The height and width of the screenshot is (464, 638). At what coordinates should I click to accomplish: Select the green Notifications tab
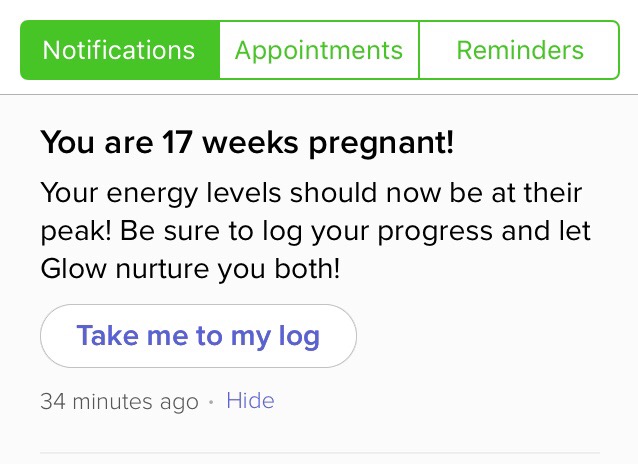(120, 50)
